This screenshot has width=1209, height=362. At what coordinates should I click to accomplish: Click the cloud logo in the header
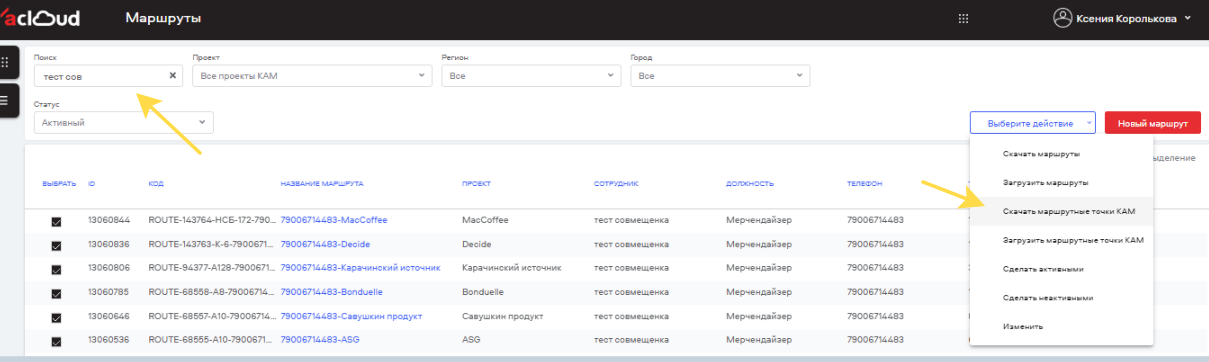point(40,18)
